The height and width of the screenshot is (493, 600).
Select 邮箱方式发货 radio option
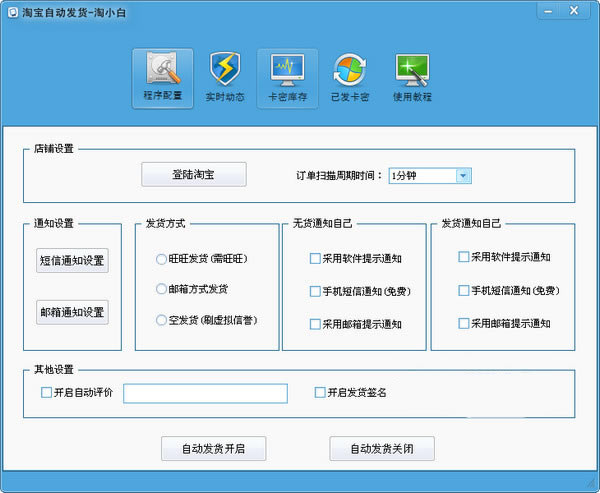pos(161,289)
